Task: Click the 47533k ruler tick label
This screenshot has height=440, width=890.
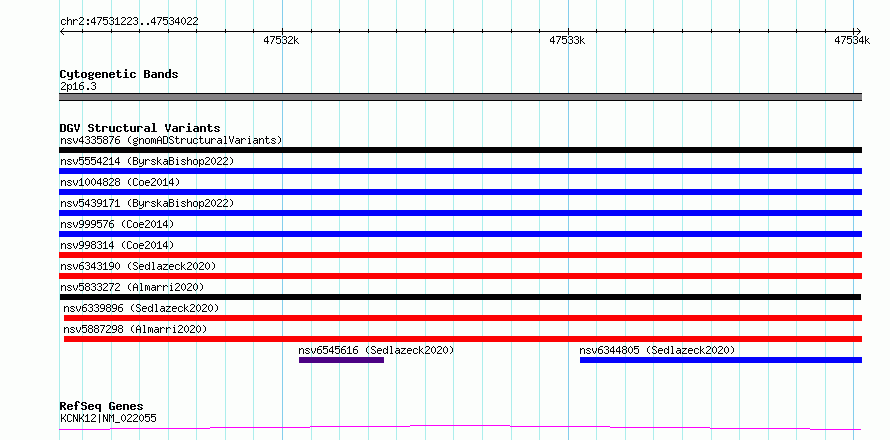Action: pos(568,40)
